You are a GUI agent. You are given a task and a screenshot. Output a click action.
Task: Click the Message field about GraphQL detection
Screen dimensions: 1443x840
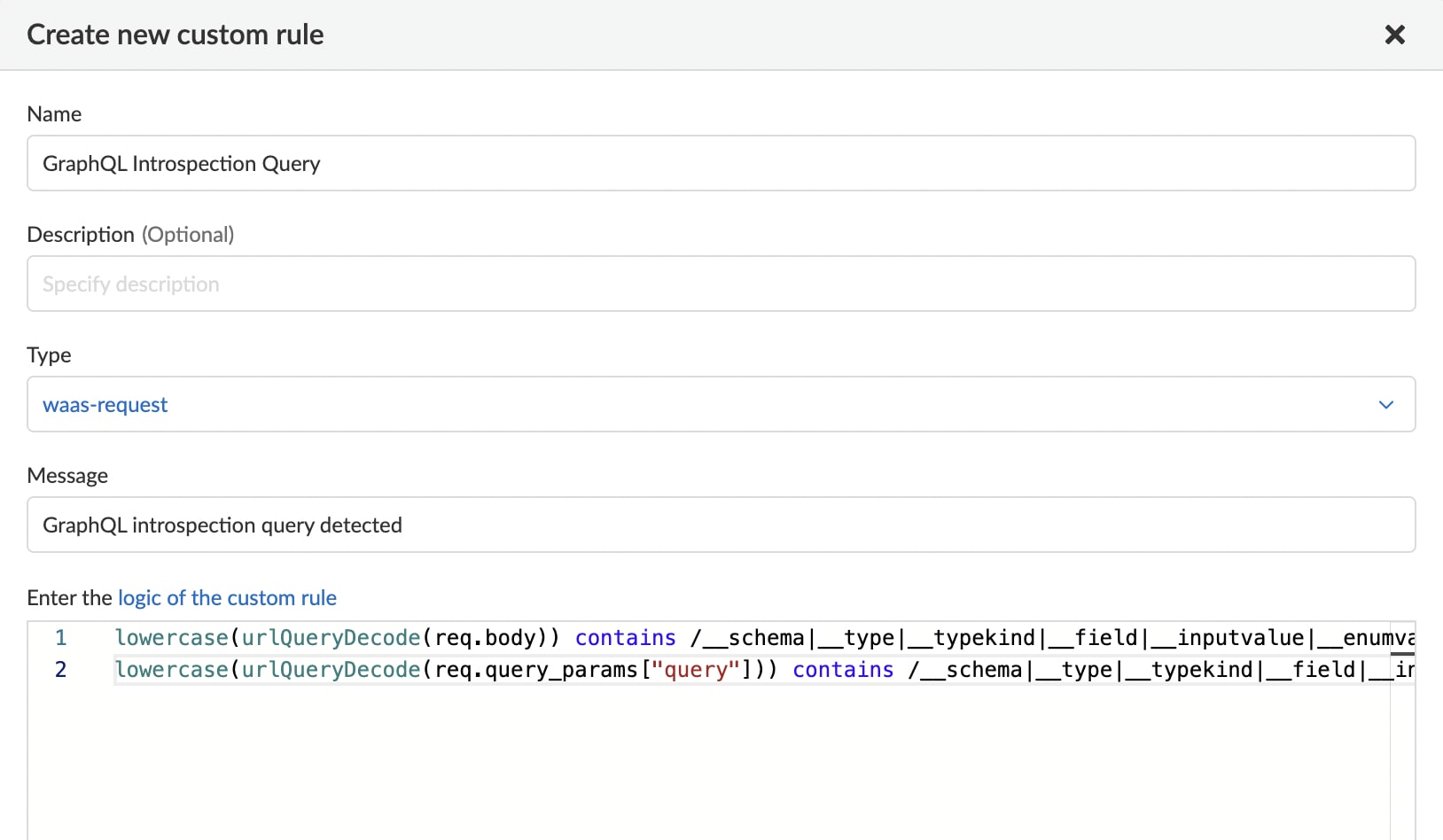pos(721,525)
